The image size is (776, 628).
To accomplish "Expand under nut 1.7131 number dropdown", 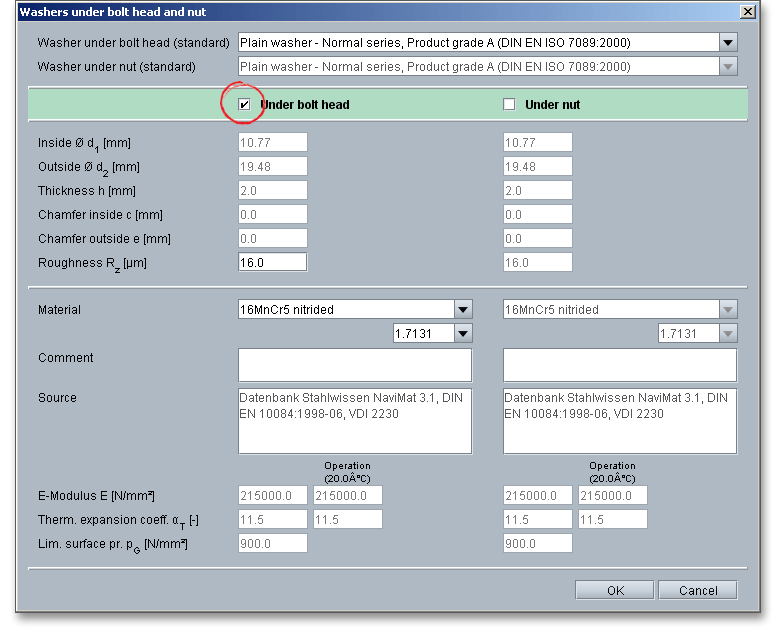I will 728,334.
